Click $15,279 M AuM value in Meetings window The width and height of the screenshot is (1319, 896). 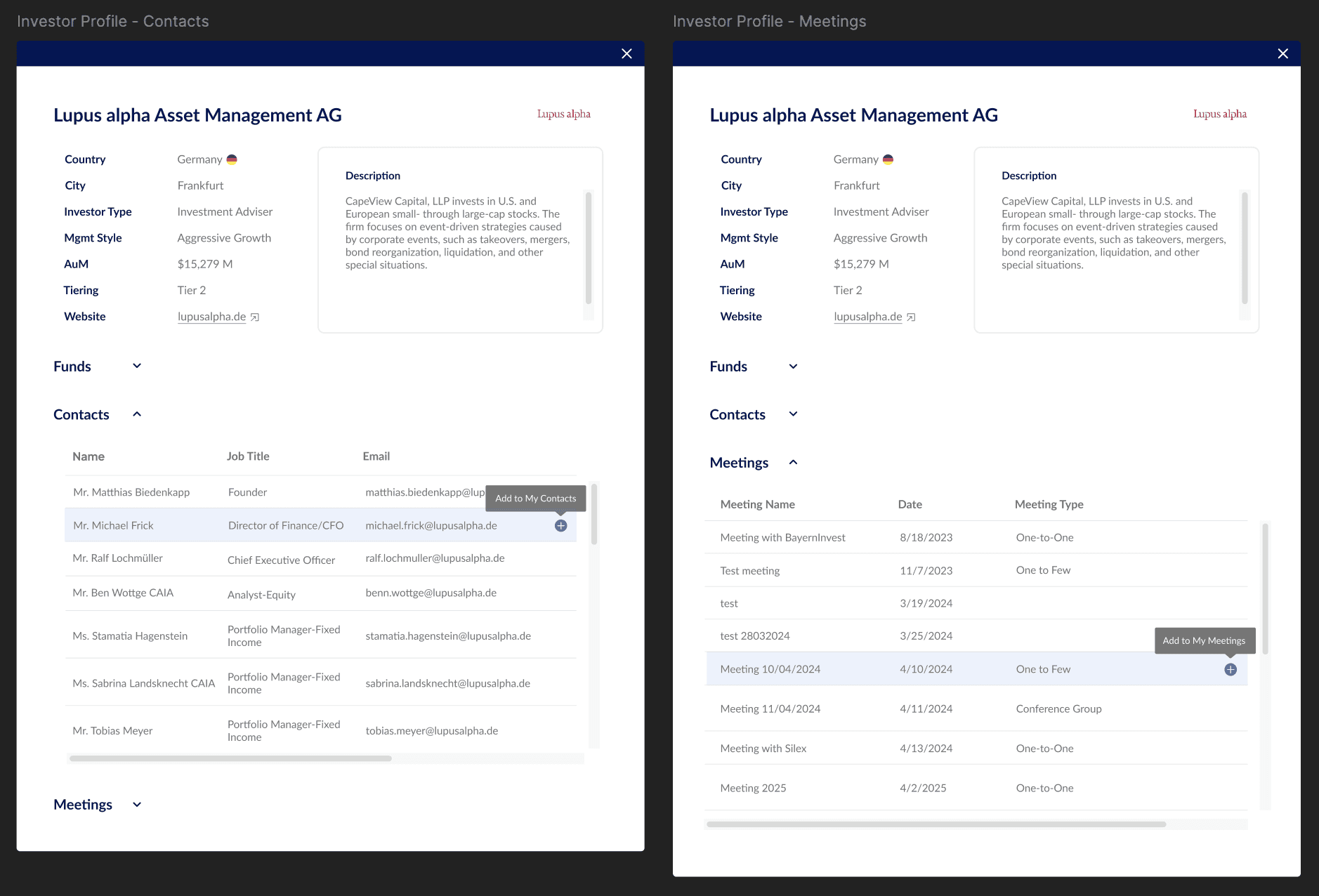(861, 264)
